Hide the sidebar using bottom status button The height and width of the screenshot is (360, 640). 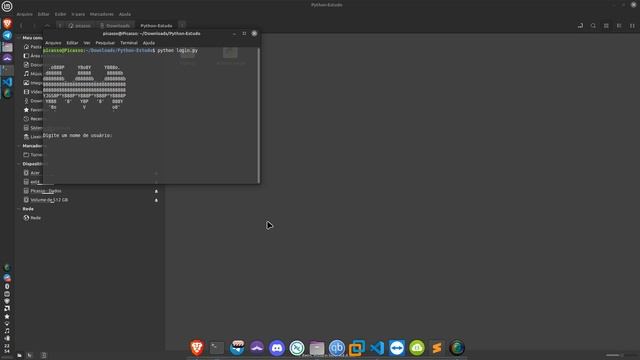(x=44, y=356)
